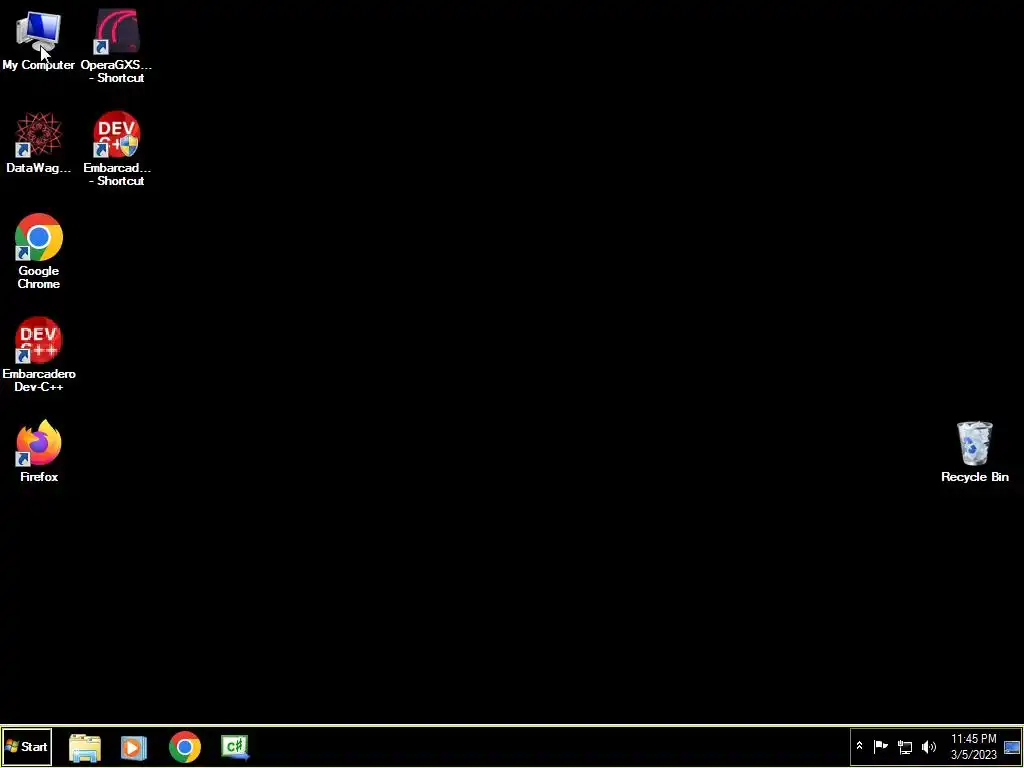Open Chrome from the taskbar
The image size is (1024, 768).
[185, 747]
